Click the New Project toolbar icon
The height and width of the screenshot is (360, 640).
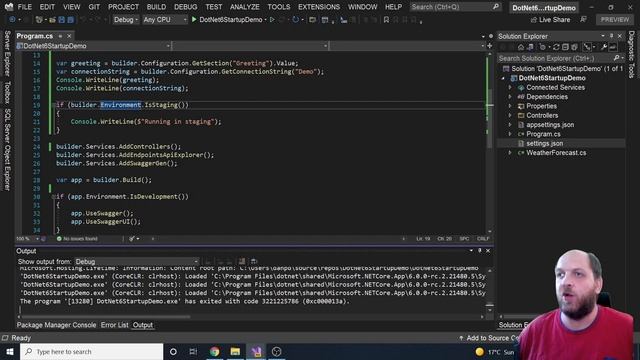(x=40, y=20)
